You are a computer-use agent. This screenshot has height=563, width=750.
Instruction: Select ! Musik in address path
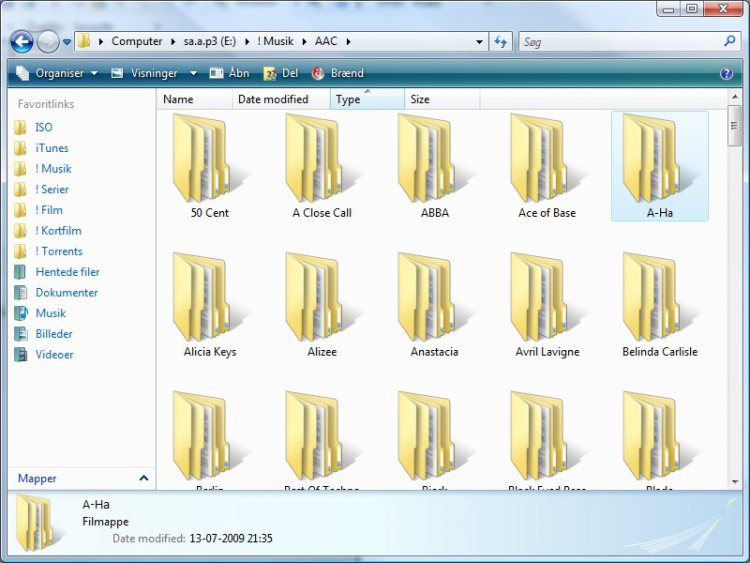coord(276,41)
